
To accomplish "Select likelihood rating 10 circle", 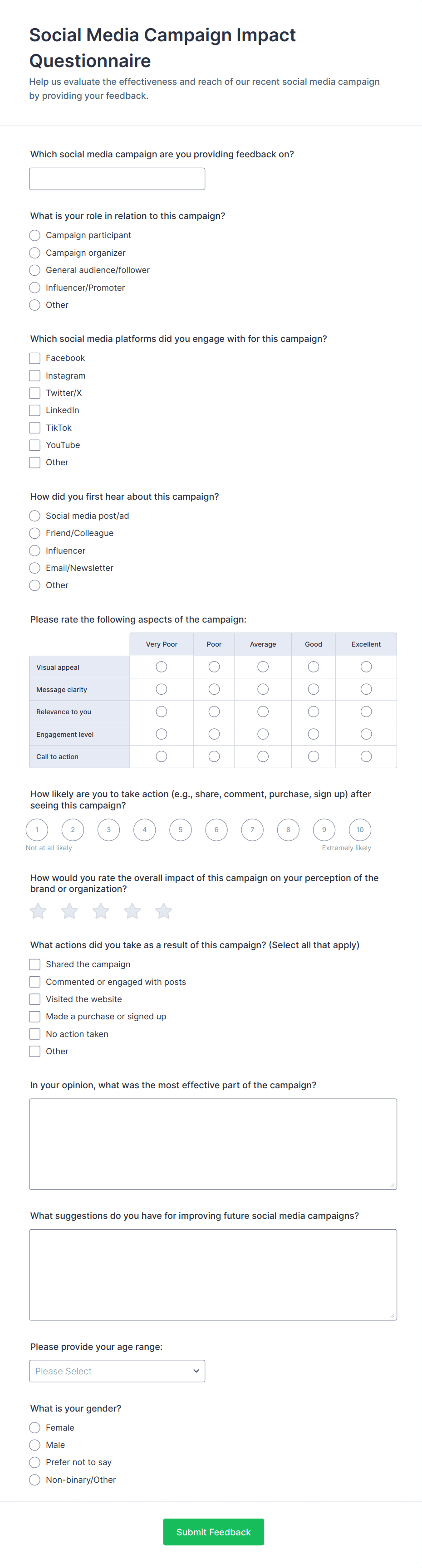I will [360, 829].
